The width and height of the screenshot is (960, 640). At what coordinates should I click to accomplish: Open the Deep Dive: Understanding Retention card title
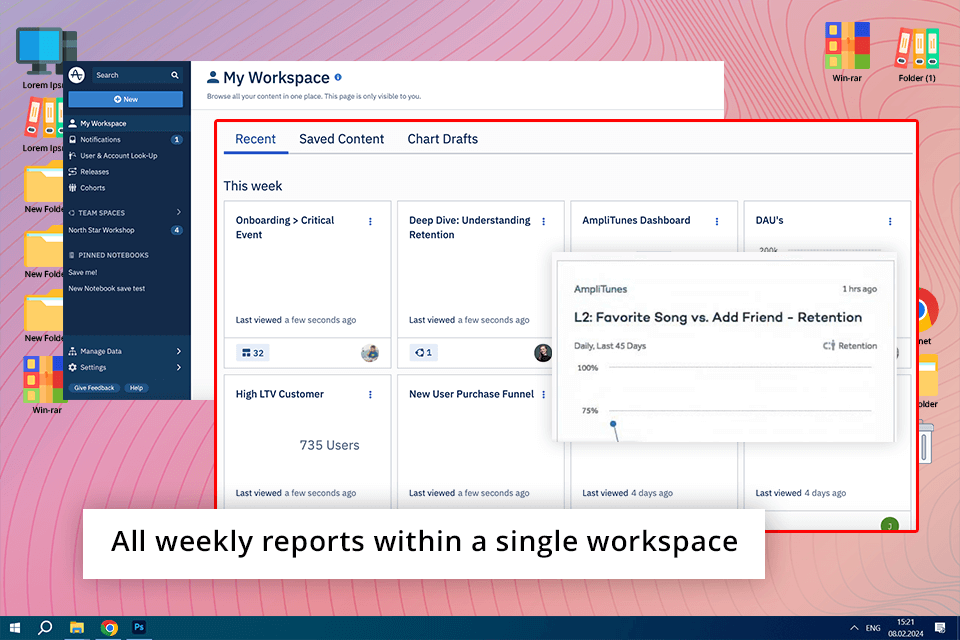(x=470, y=227)
